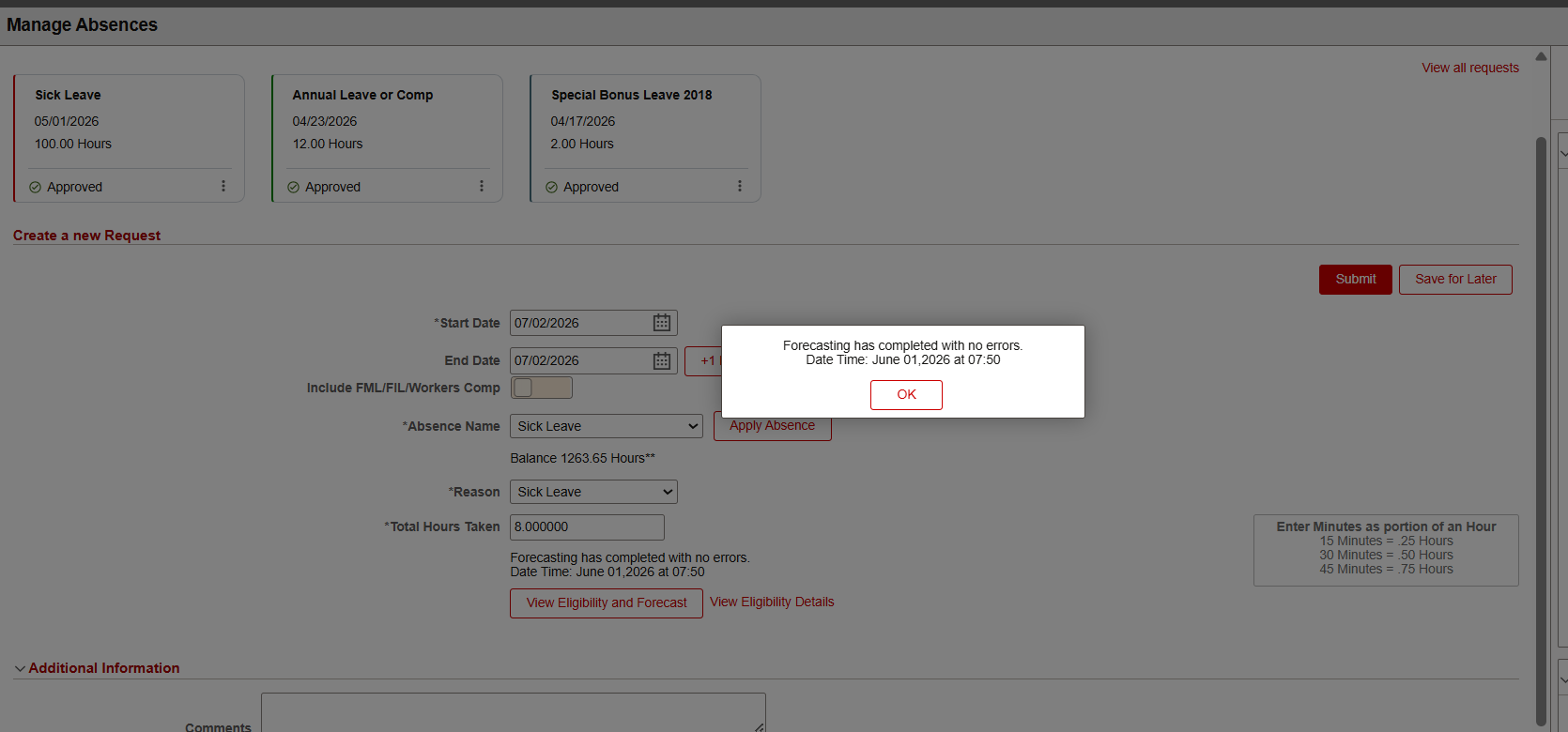Submit the absence request
This screenshot has width=1568, height=732.
1356,280
